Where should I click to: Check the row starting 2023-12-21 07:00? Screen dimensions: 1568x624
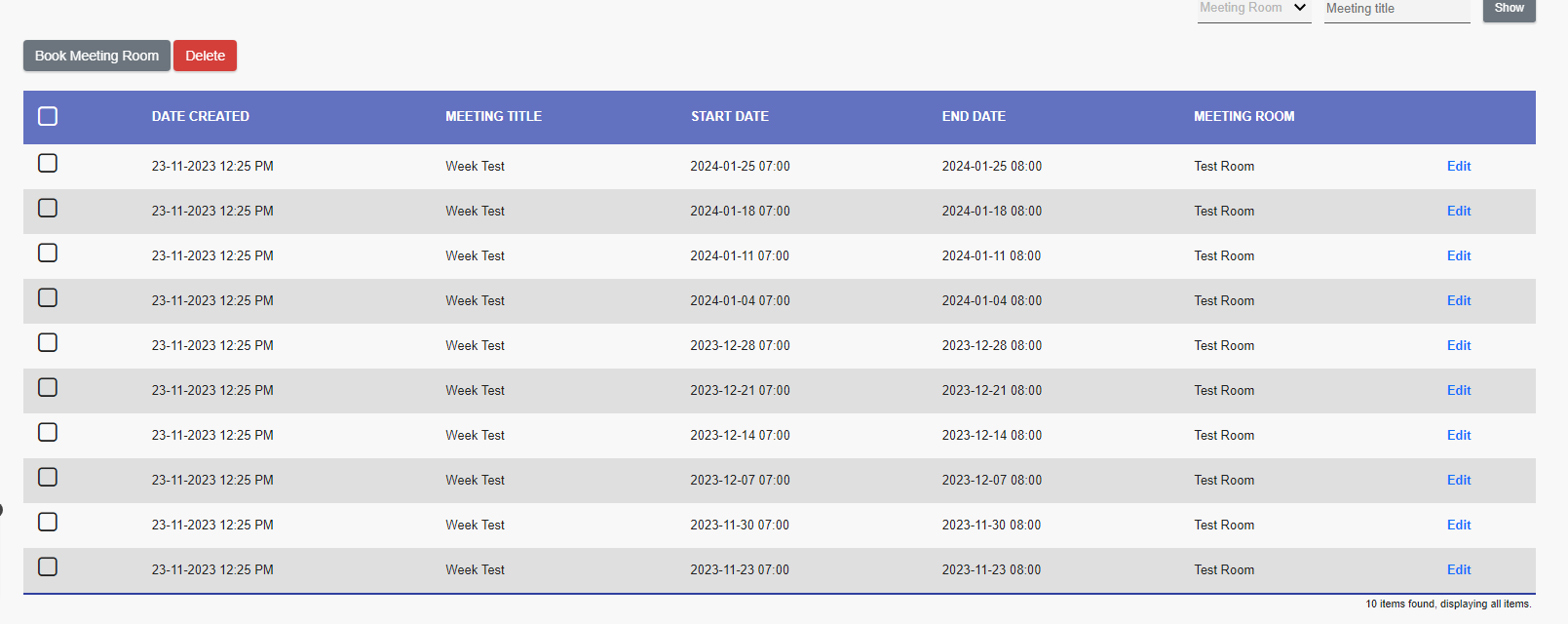point(48,387)
